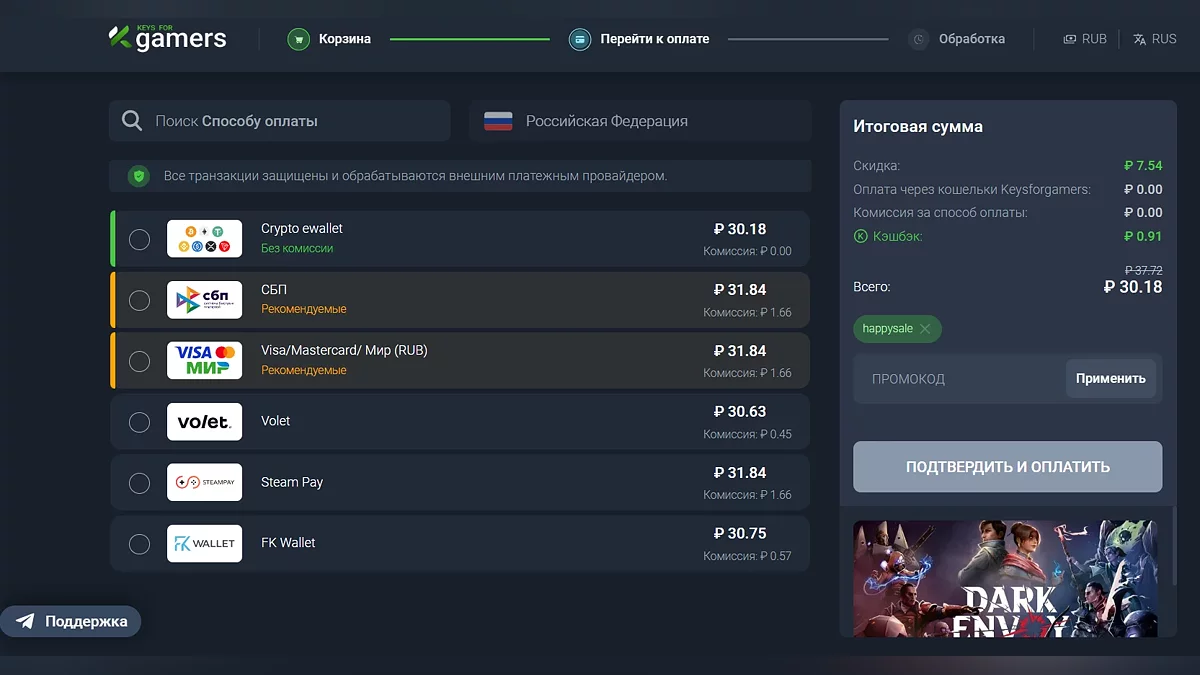Select the Crypto ewallet radio button

pos(140,239)
